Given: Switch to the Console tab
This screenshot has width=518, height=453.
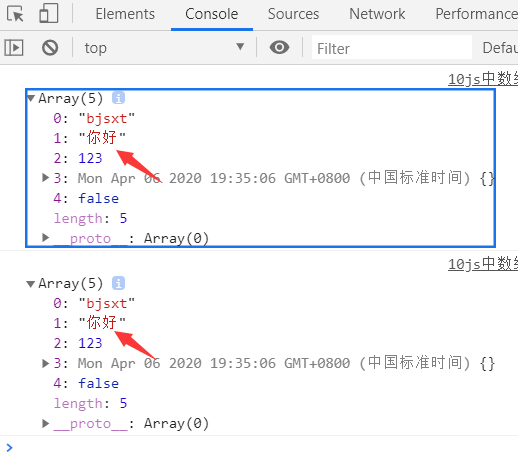Looking at the screenshot, I should pyautogui.click(x=212, y=14).
